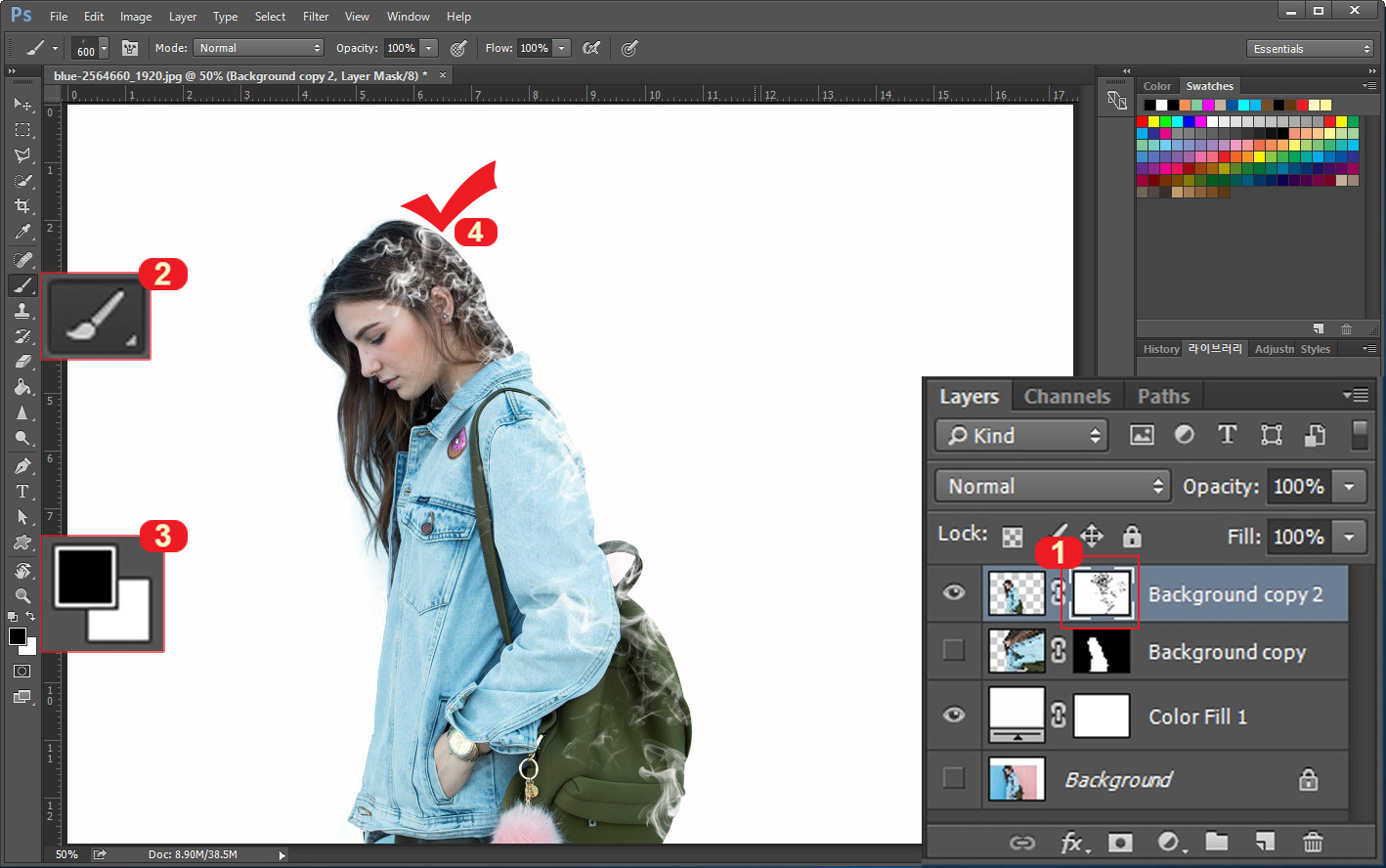1386x868 pixels.
Task: Open the layer Fill dropdown arrow
Action: (1349, 536)
